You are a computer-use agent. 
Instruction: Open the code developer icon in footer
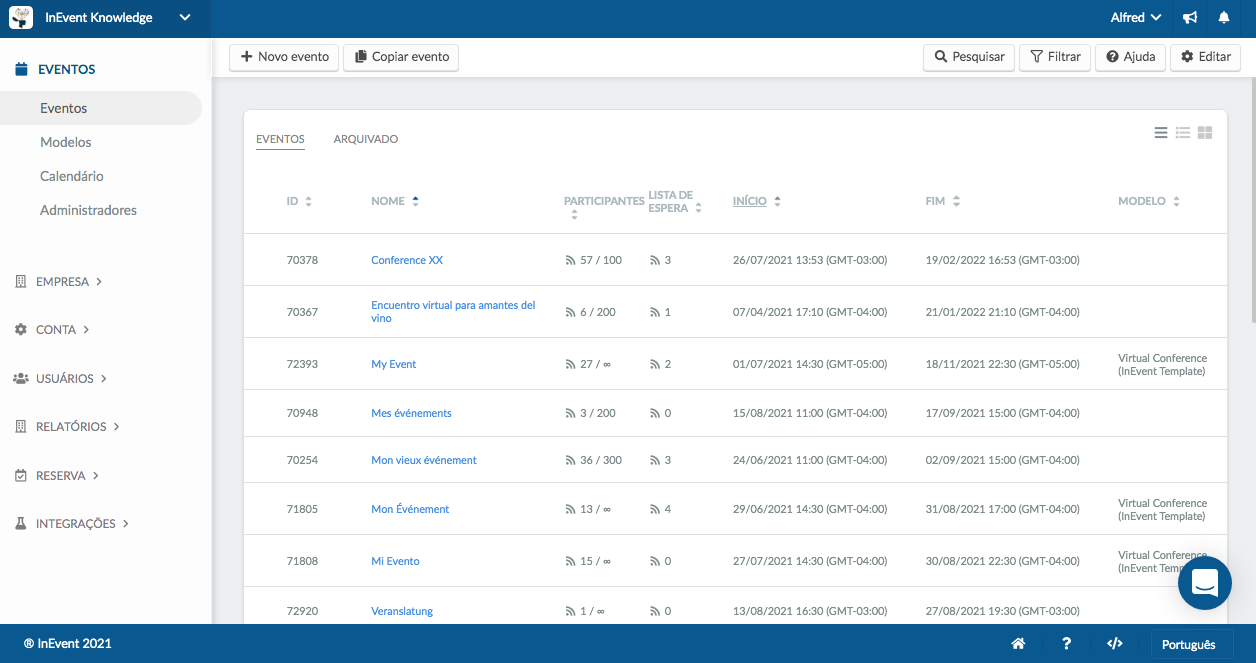pos(1115,644)
